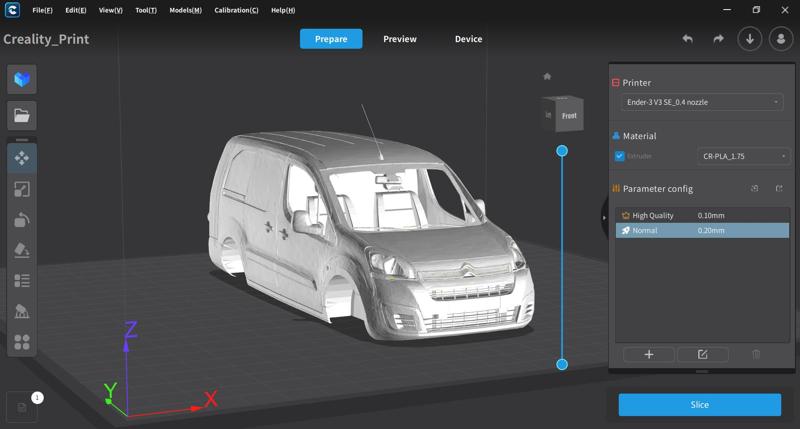Open the Edit menu
Screen dimensions: 800x429
(76, 10)
